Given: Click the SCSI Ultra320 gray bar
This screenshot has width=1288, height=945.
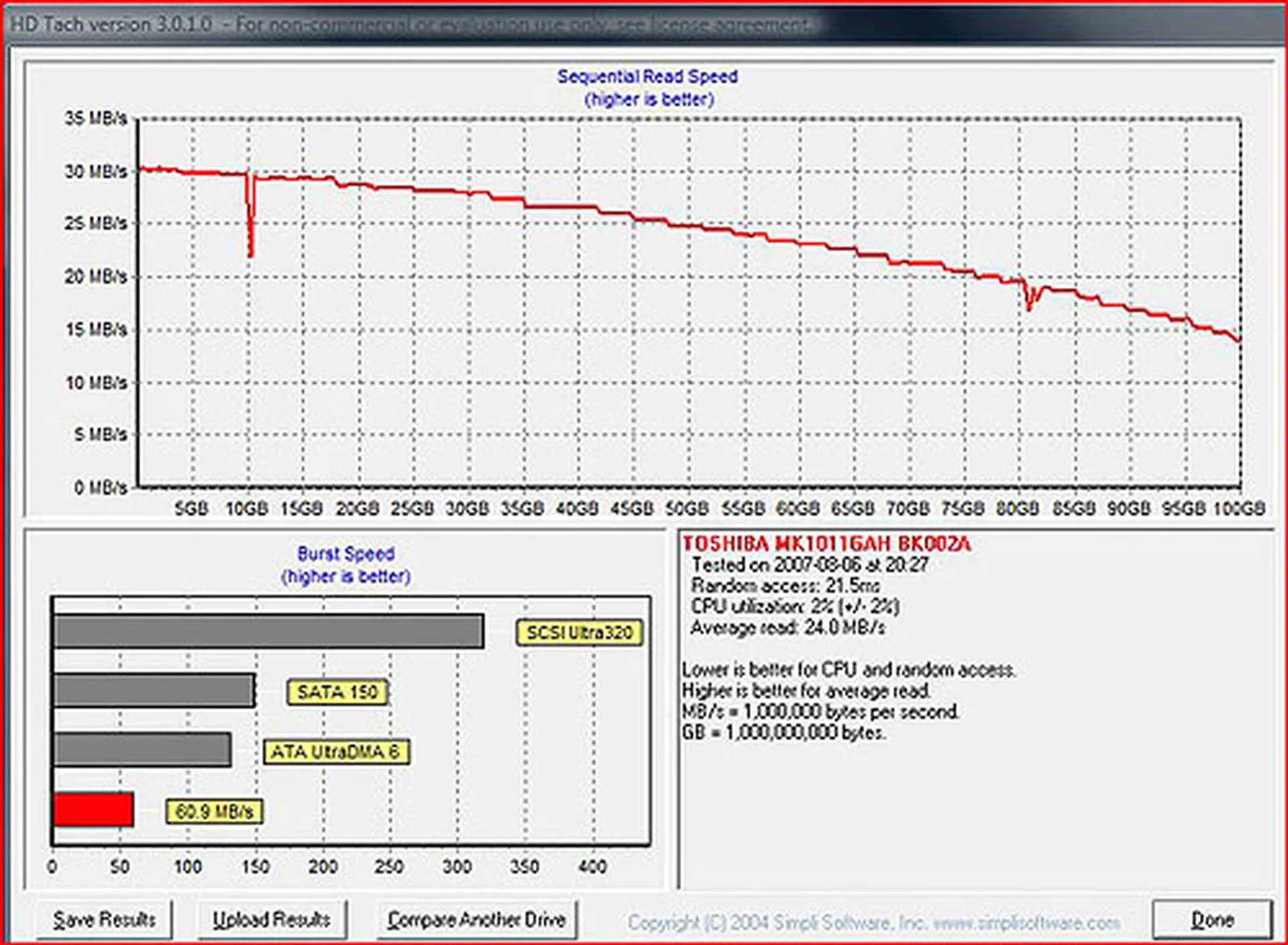Looking at the screenshot, I should click(268, 630).
